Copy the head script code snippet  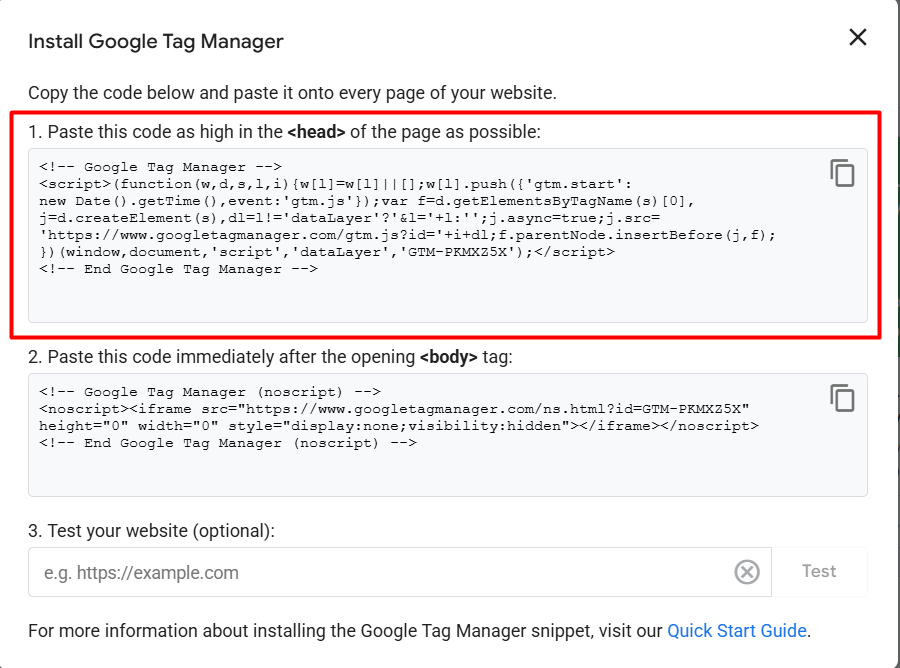(x=842, y=173)
